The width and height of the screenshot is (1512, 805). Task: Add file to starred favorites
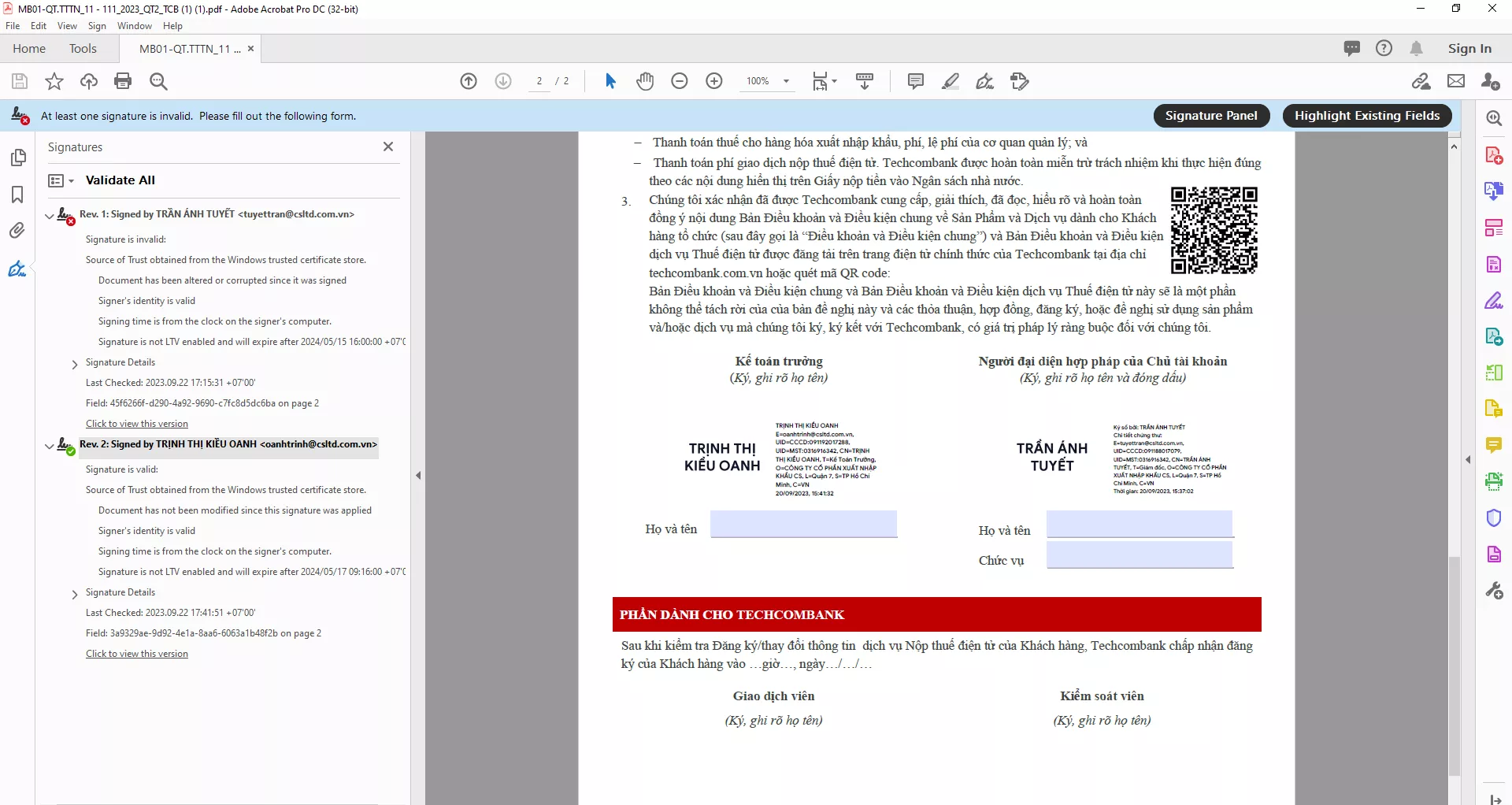point(54,81)
